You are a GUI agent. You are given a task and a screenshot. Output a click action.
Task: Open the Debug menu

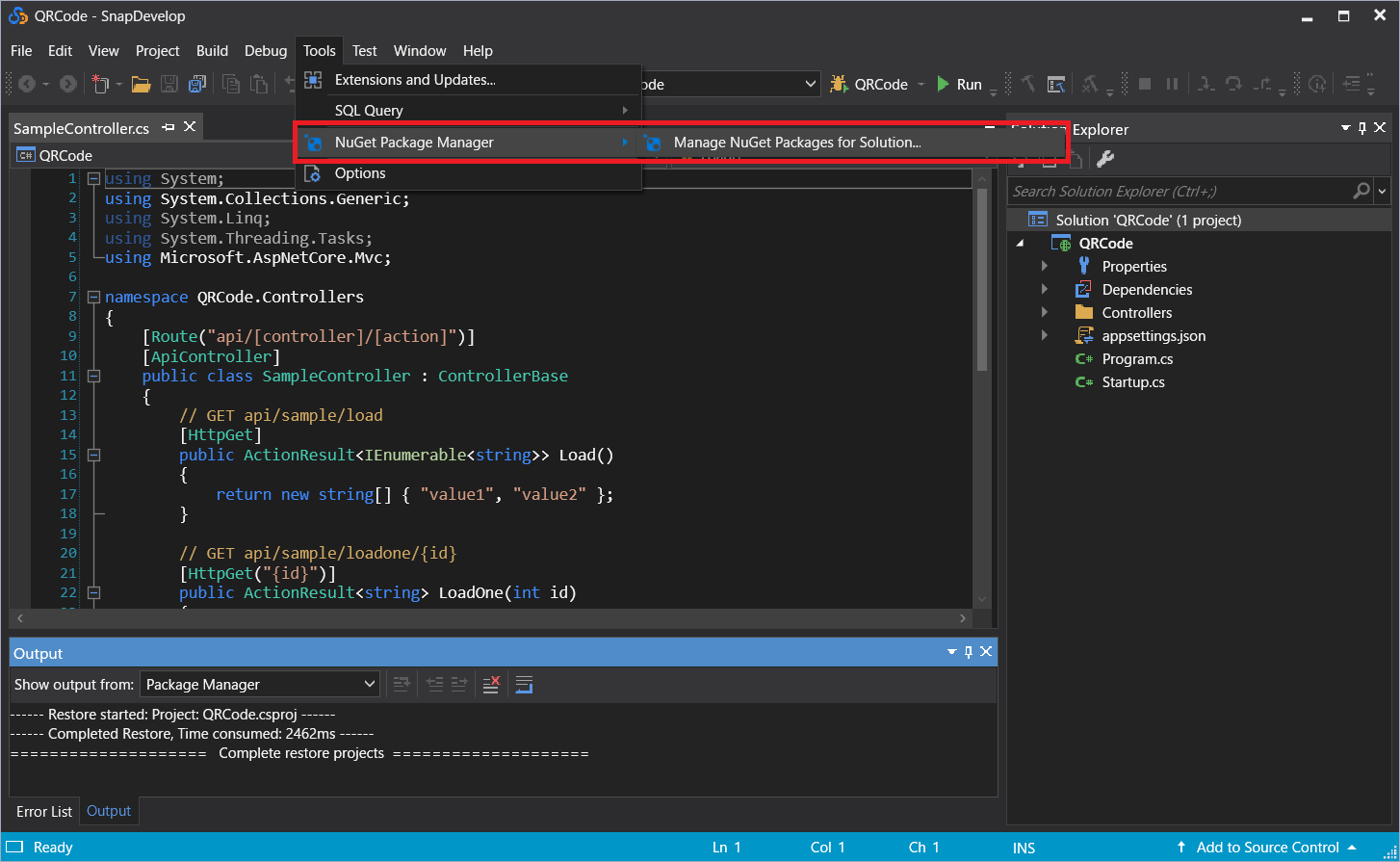coord(266,50)
